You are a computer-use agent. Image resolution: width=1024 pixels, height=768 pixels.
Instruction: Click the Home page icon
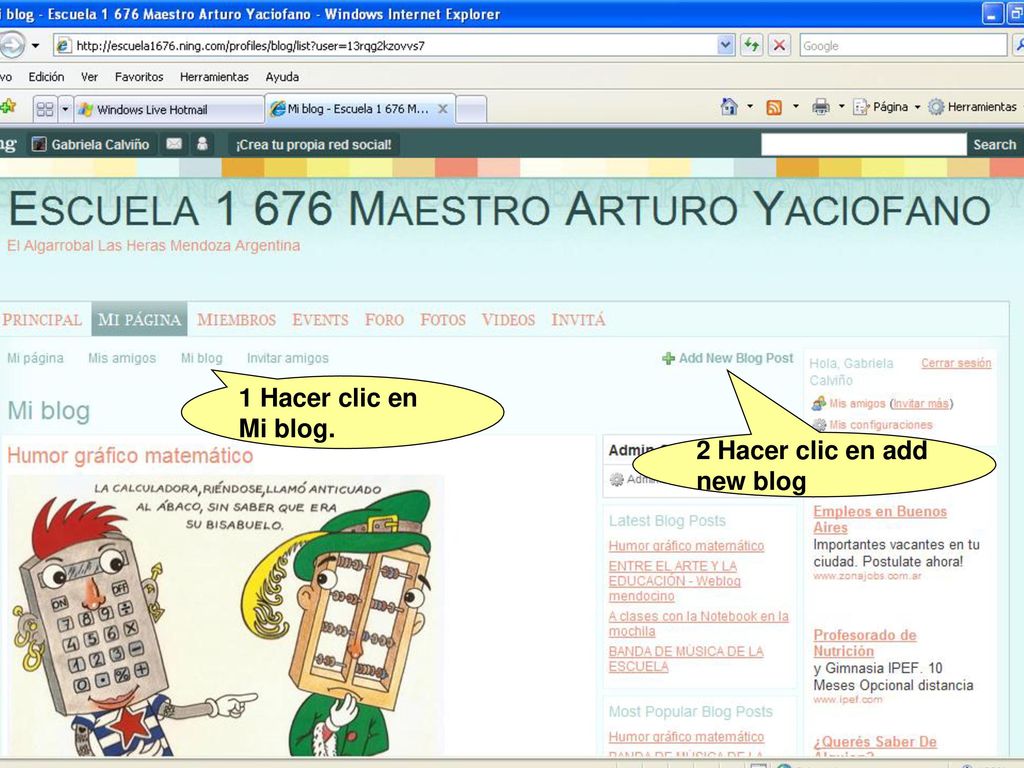(x=729, y=106)
